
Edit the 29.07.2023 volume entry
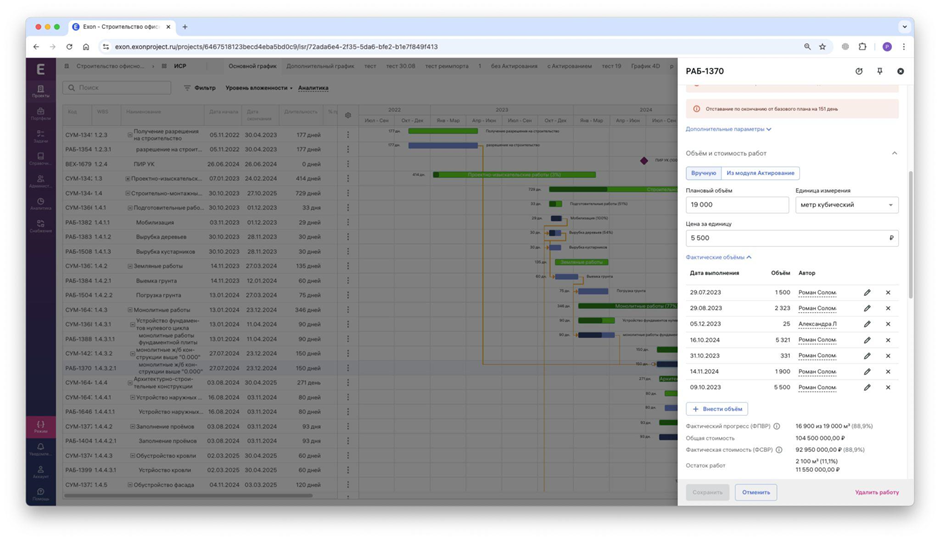[867, 292]
